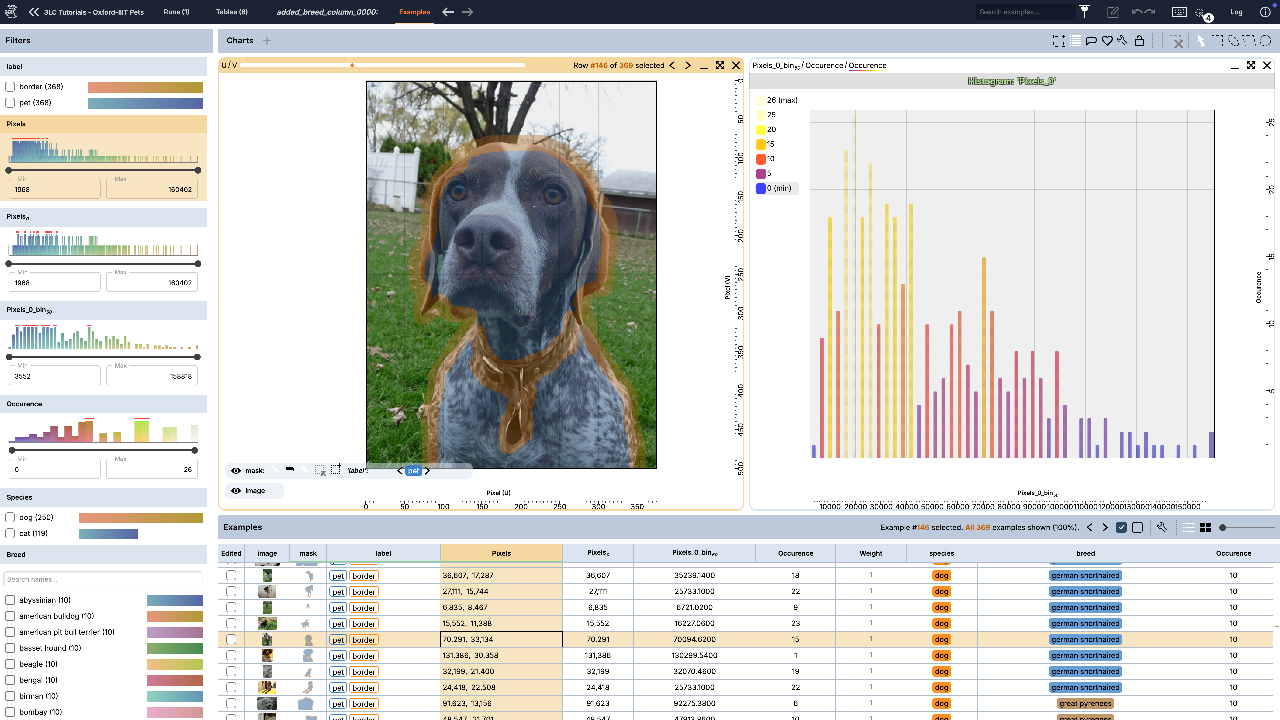Toggle image layer visibility eye
The image size is (1280, 720).
tap(236, 491)
